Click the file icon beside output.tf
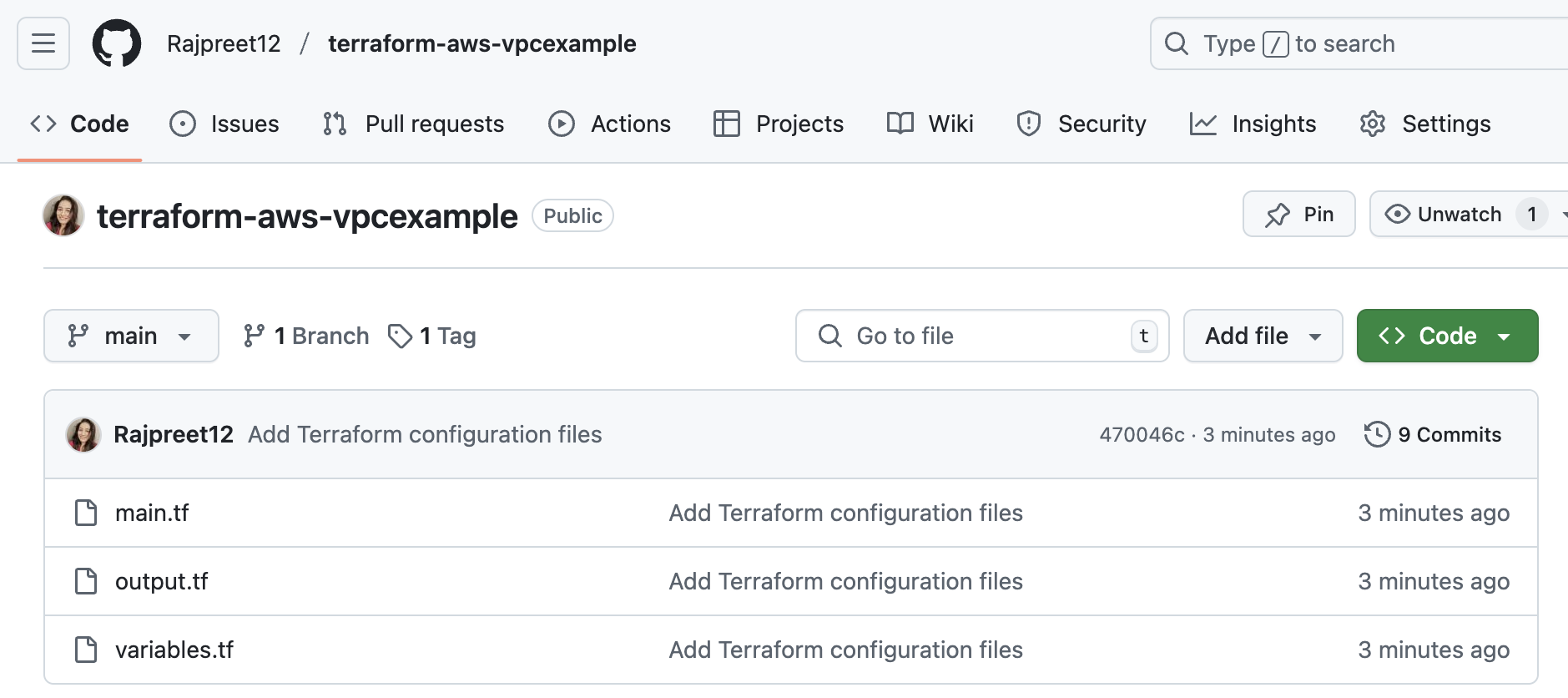This screenshot has height=698, width=1568. 86,581
